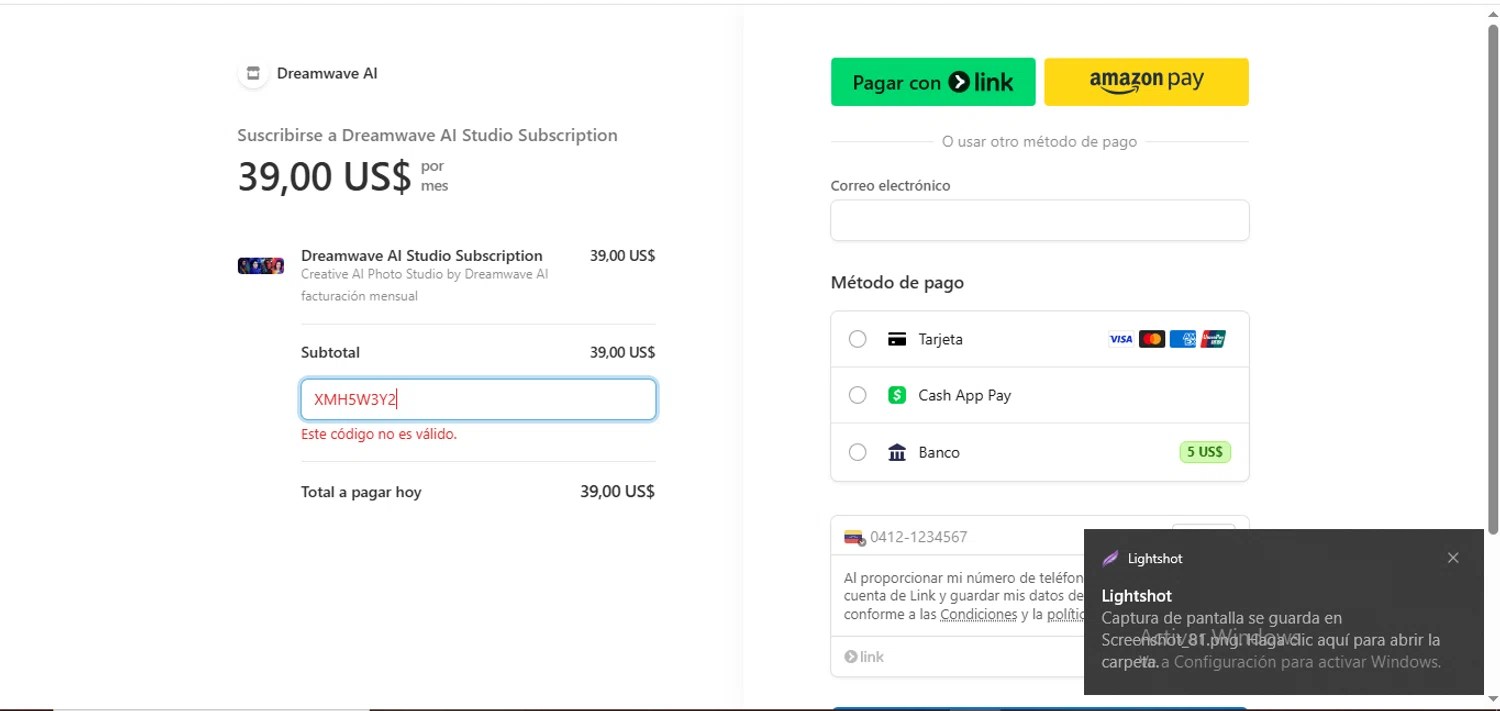Dismiss the Lightshot notification
This screenshot has height=711, width=1500.
coord(1453,558)
